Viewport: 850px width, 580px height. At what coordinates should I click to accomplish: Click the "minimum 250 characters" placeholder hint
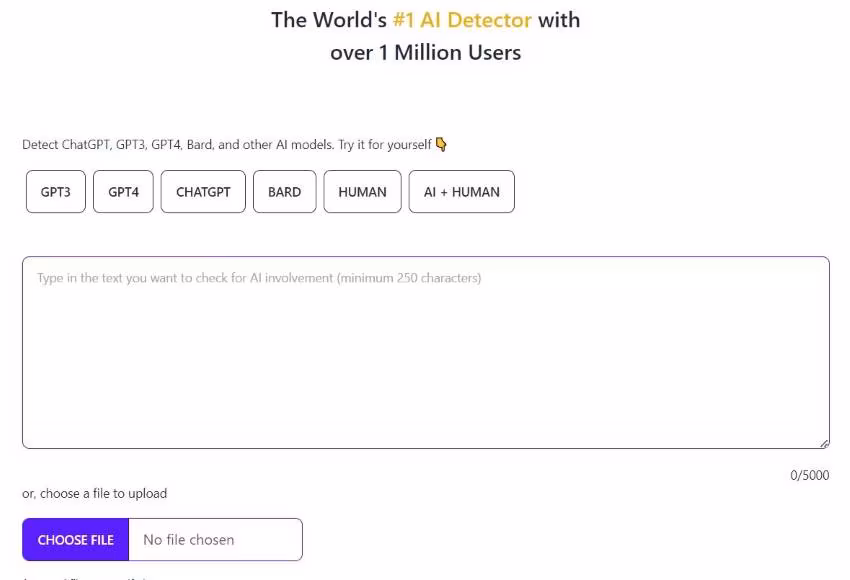[408, 278]
